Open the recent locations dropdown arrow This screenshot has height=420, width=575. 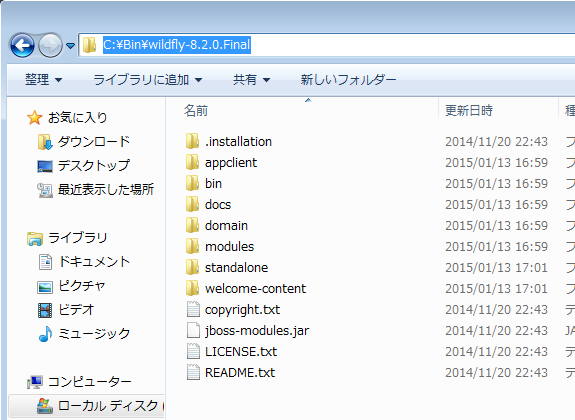pos(70,46)
